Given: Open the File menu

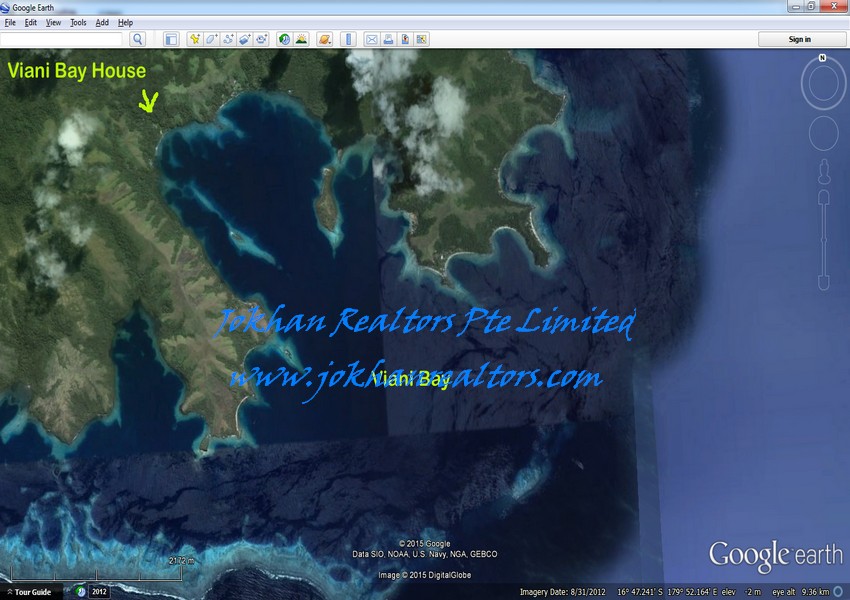Looking at the screenshot, I should [11, 22].
